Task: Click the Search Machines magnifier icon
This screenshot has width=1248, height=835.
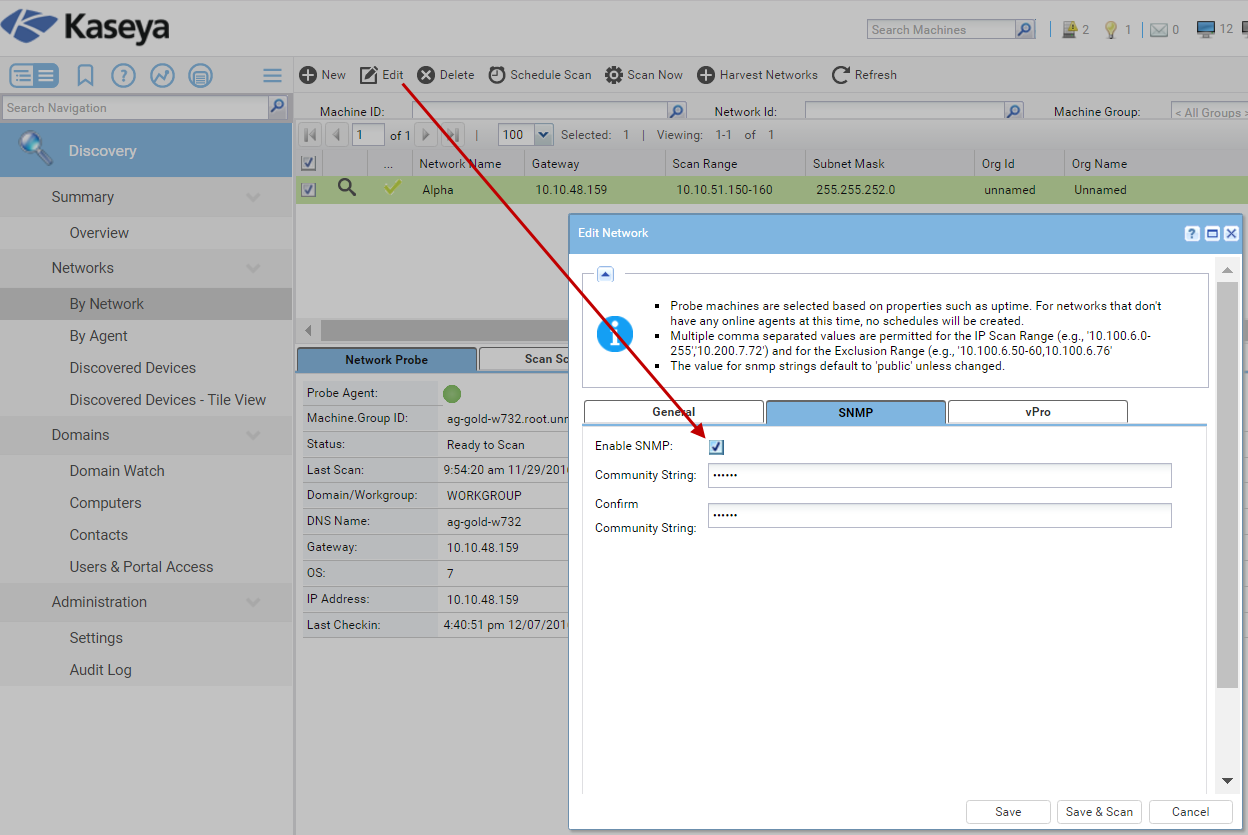Action: [1025, 29]
